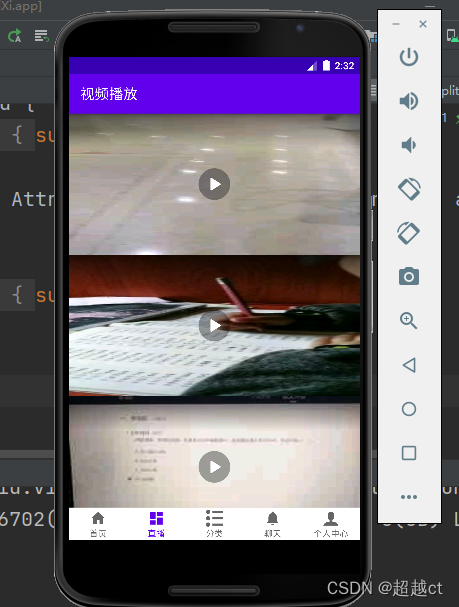Viewport: 459px width, 607px height.
Task: Open emulator extended controls (three dots)
Action: [409, 497]
